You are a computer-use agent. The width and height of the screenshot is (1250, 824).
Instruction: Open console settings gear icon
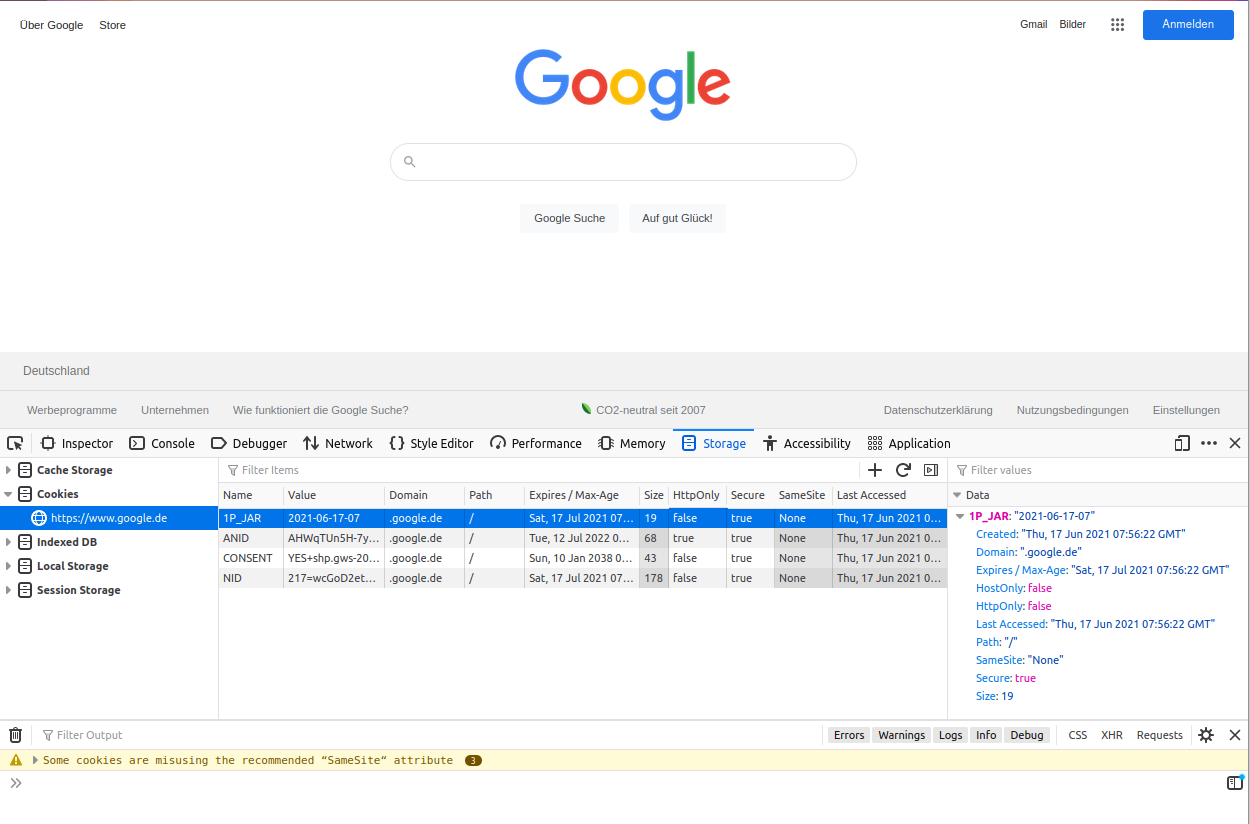(1206, 735)
